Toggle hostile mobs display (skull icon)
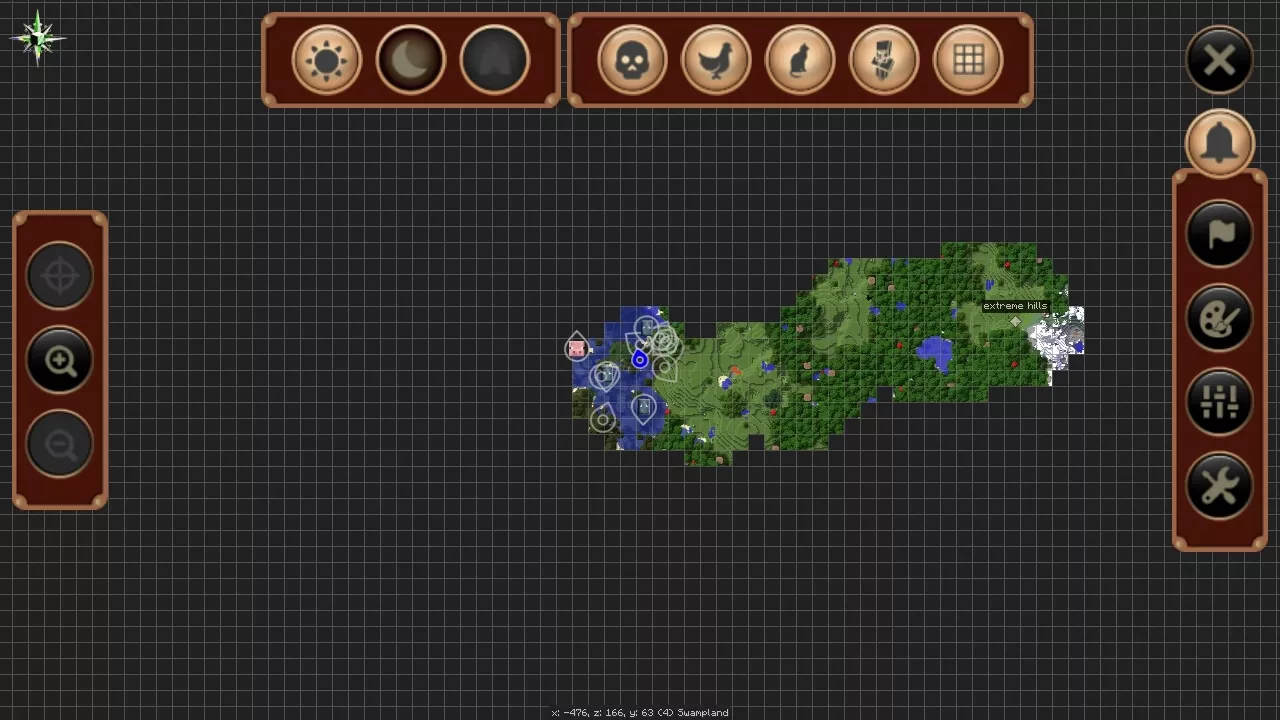Image resolution: width=1280 pixels, height=720 pixels. pos(632,61)
